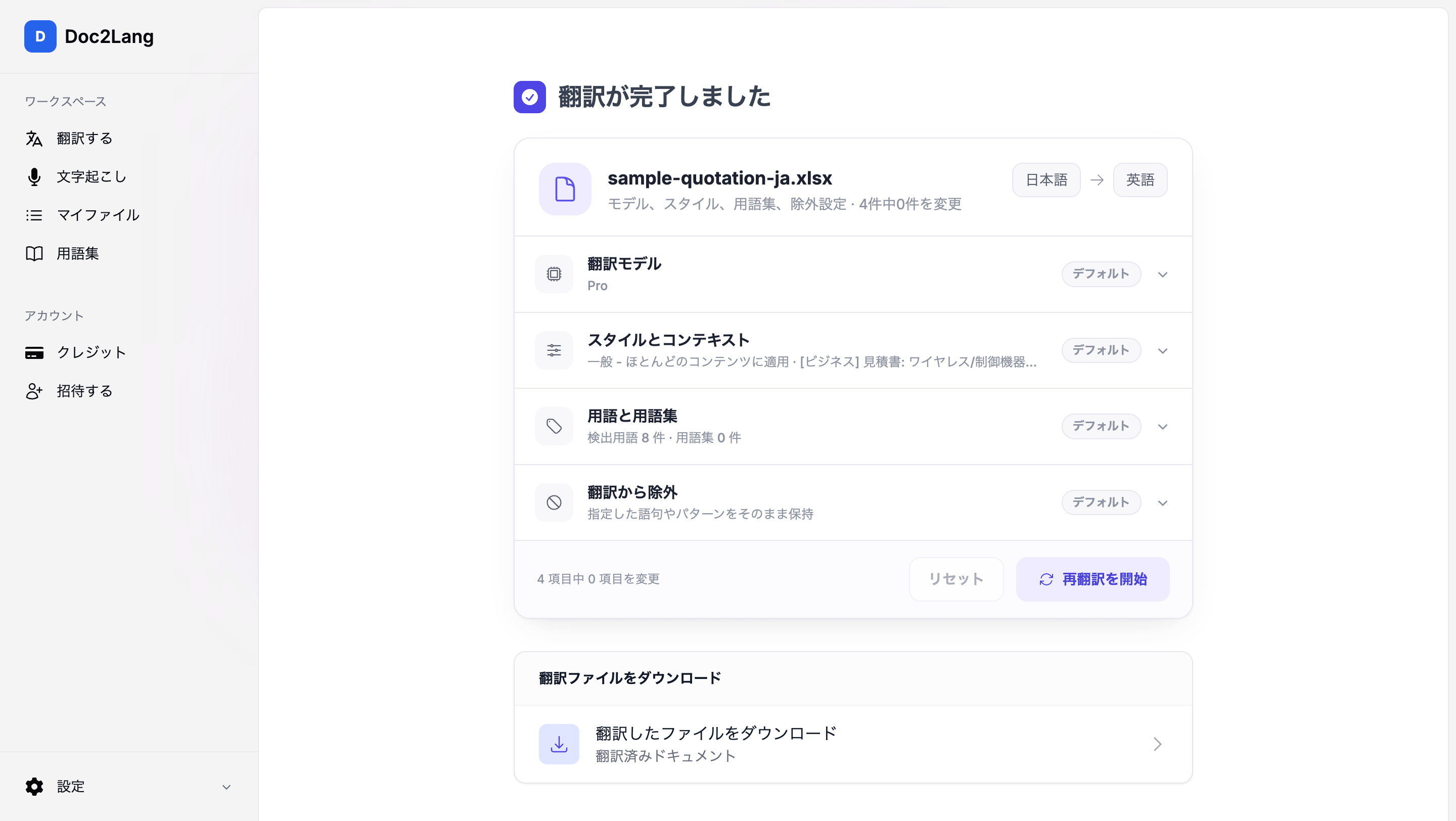Viewport: 1456px width, 821px height.
Task: Click the credit card icon for クレジット
Action: click(x=34, y=352)
